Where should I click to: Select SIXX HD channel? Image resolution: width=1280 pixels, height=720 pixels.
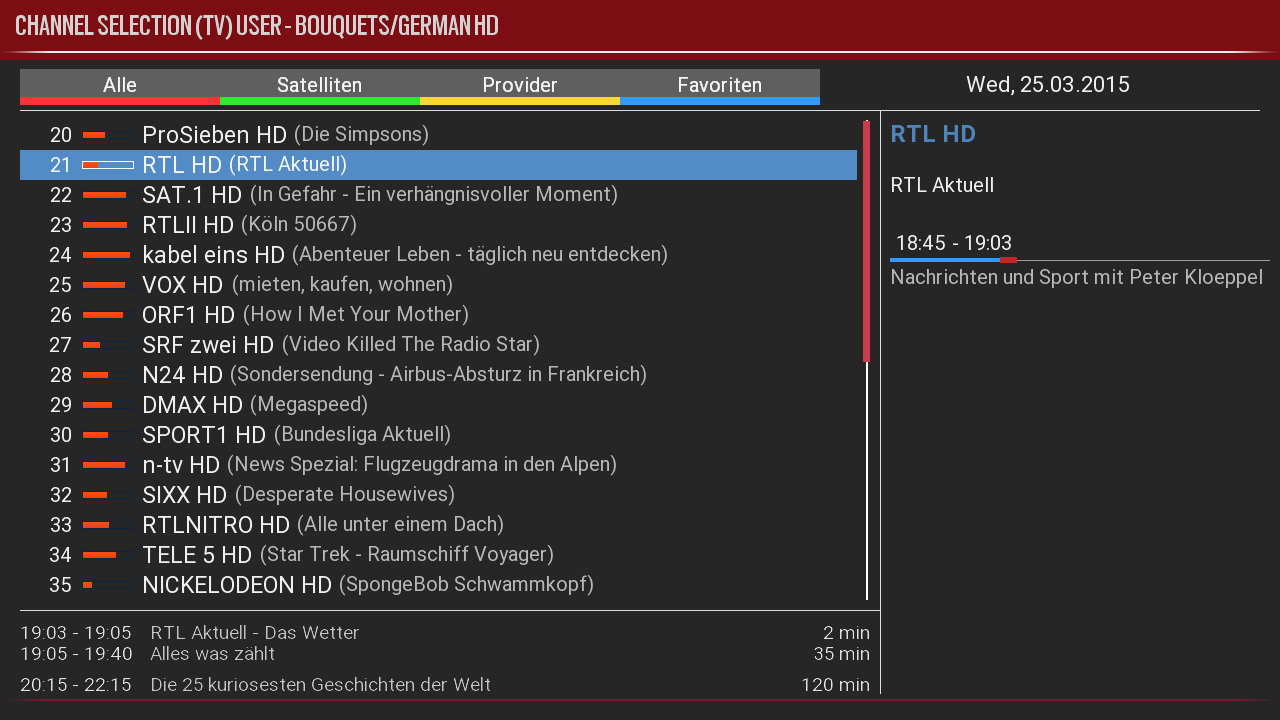coord(438,495)
